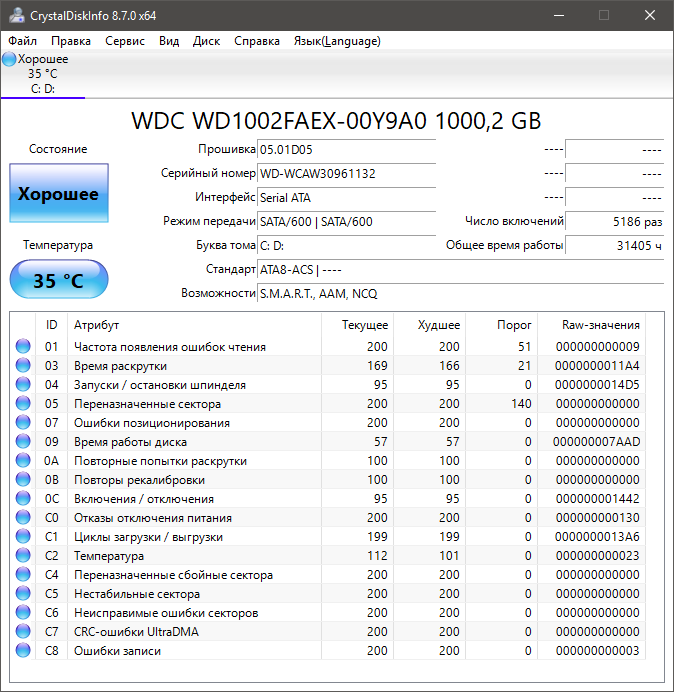Screen dimensions: 674x692
Task: Click status orb for attribute 05 reallocated sectors
Action: [x=23, y=403]
